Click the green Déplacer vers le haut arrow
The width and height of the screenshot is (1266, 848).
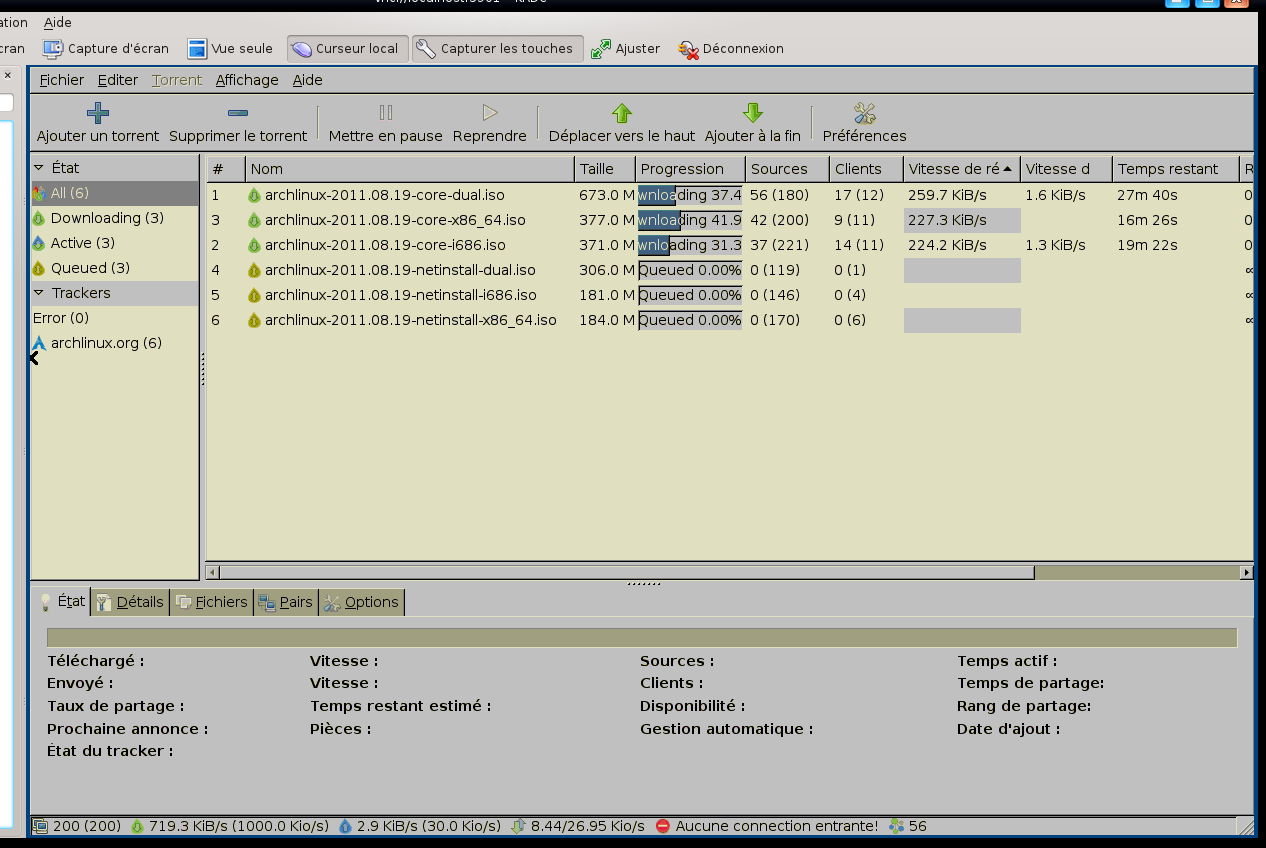(621, 113)
